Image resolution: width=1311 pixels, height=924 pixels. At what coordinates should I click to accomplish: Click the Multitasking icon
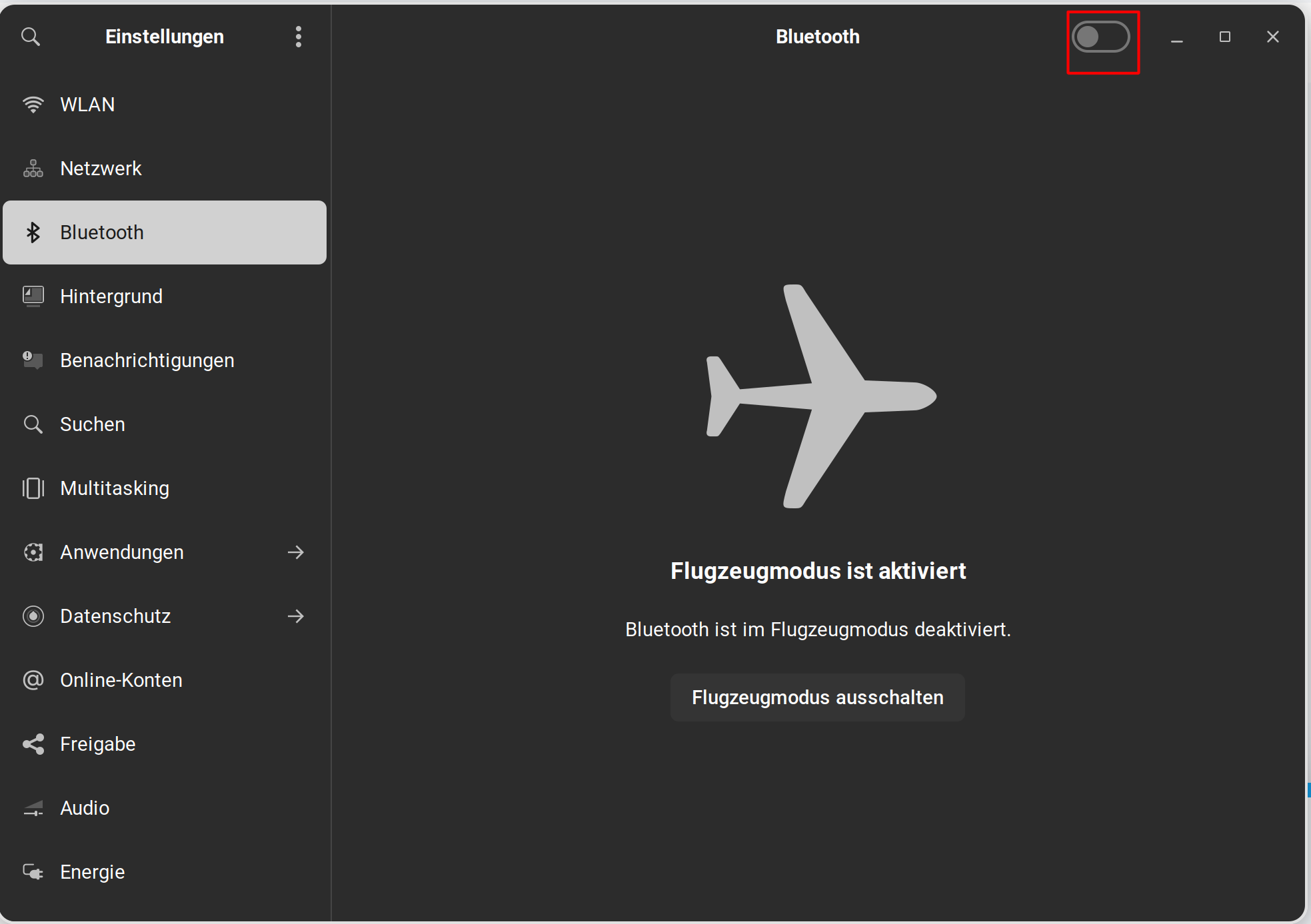tap(33, 488)
